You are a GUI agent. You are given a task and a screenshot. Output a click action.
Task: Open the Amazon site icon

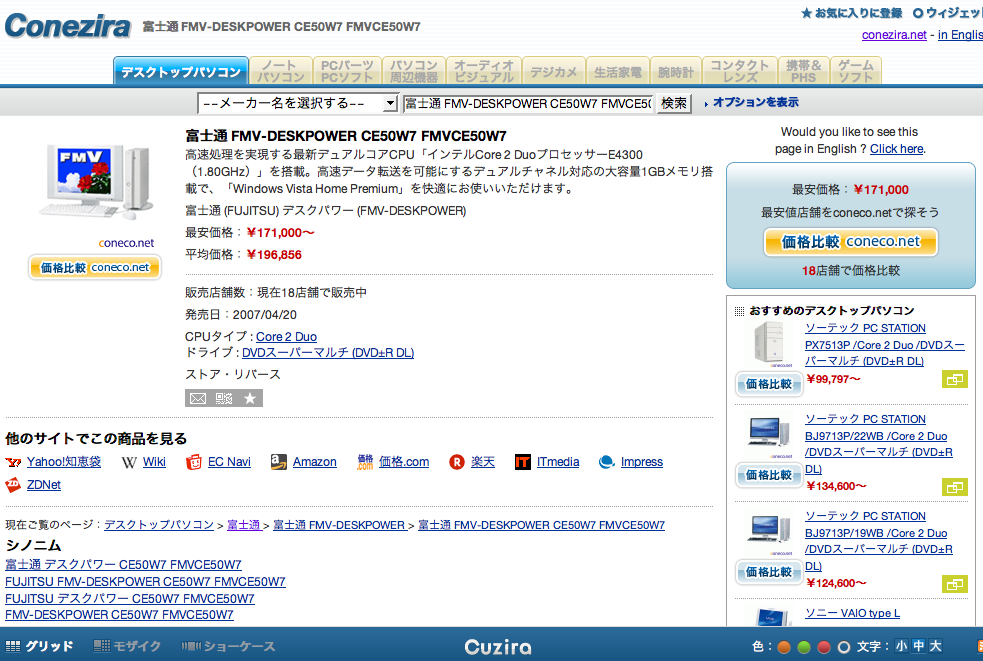pyautogui.click(x=275, y=462)
